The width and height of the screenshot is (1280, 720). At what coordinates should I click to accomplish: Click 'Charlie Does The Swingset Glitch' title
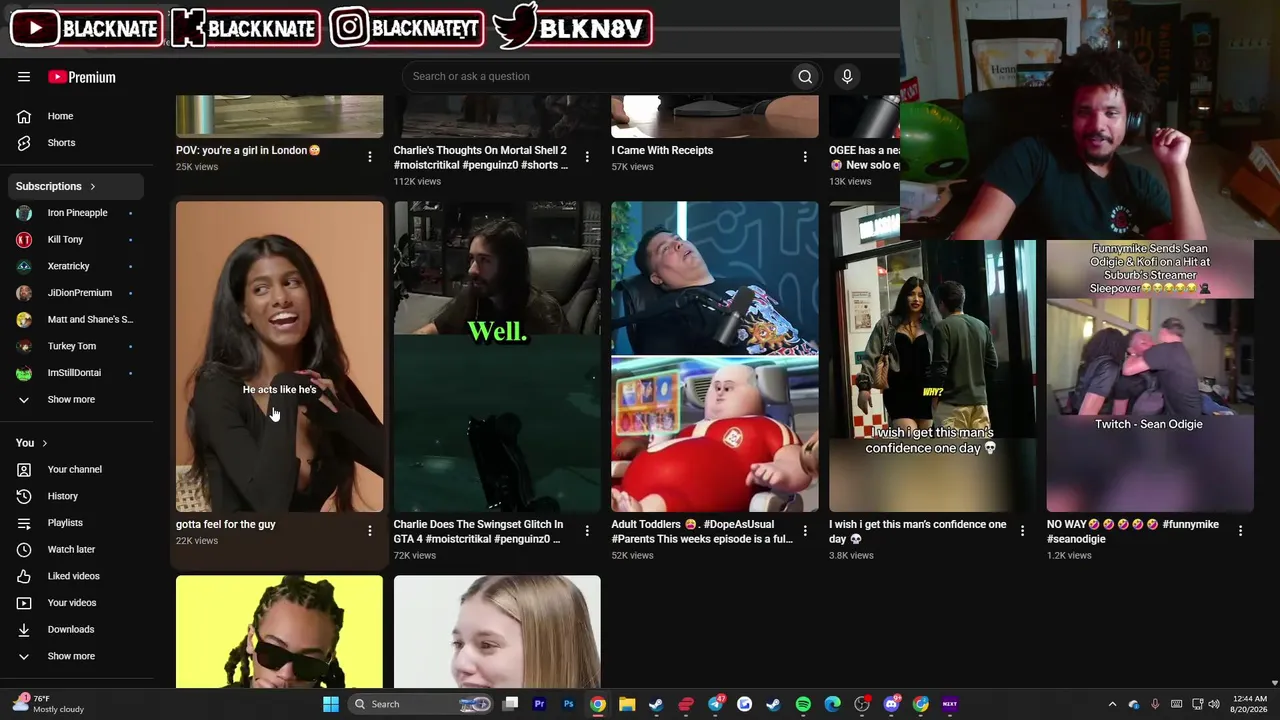(478, 531)
